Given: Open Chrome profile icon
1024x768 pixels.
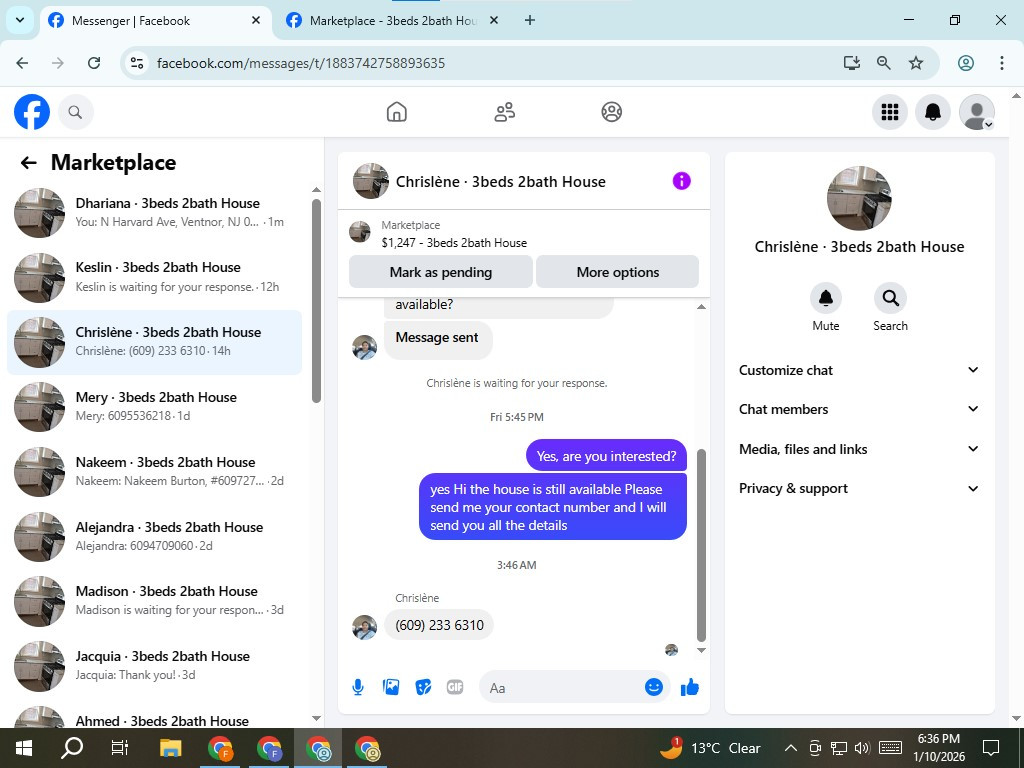Looking at the screenshot, I should [x=966, y=63].
